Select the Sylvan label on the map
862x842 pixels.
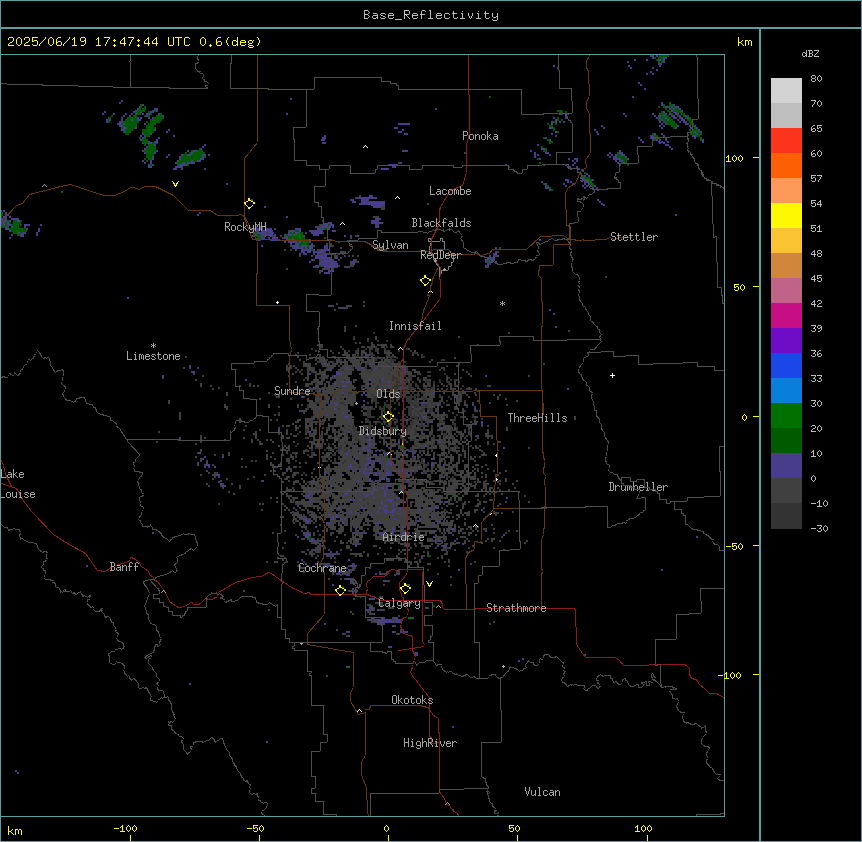tap(390, 245)
